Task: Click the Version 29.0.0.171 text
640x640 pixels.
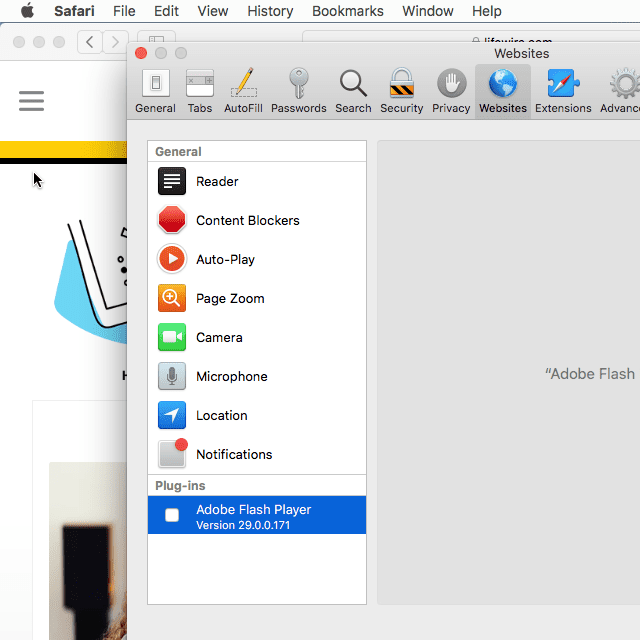Action: click(x=243, y=525)
